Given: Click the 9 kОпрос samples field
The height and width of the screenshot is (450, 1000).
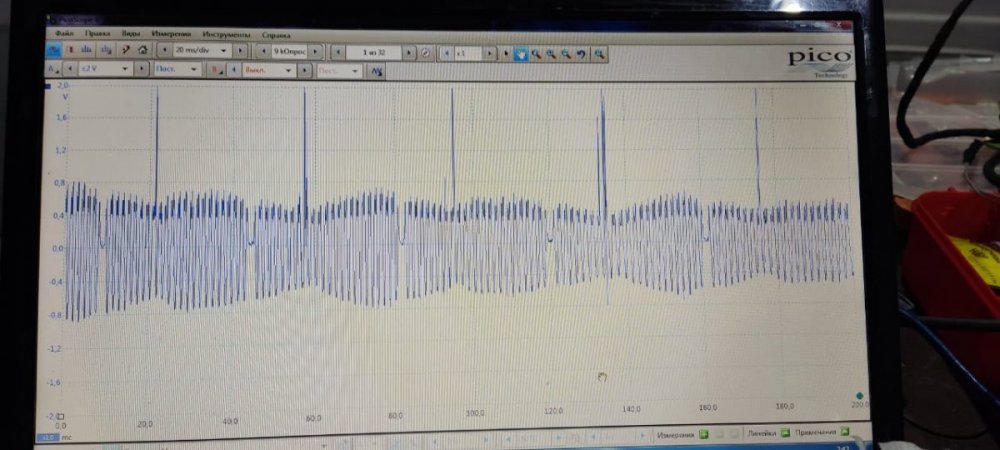Looking at the screenshot, I should click(x=290, y=50).
